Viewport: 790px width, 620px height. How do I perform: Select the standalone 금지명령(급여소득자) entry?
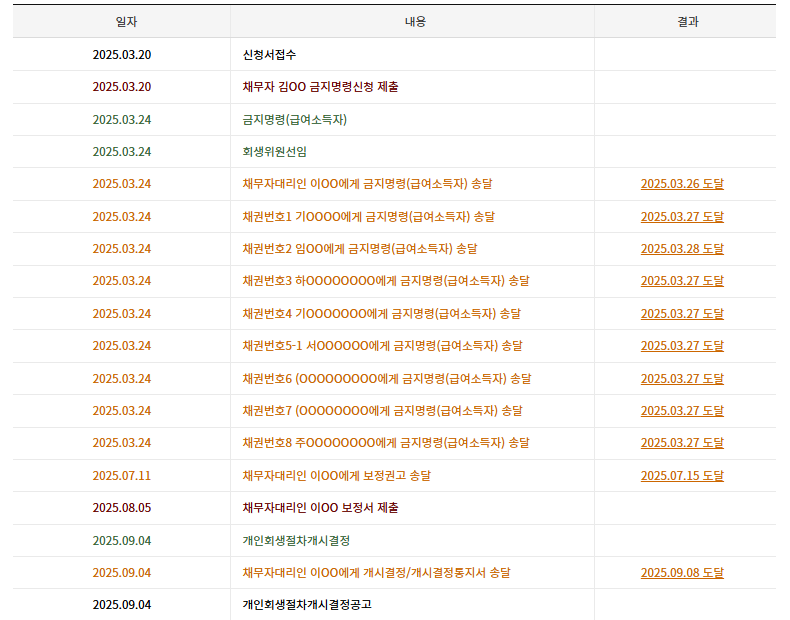(x=295, y=120)
